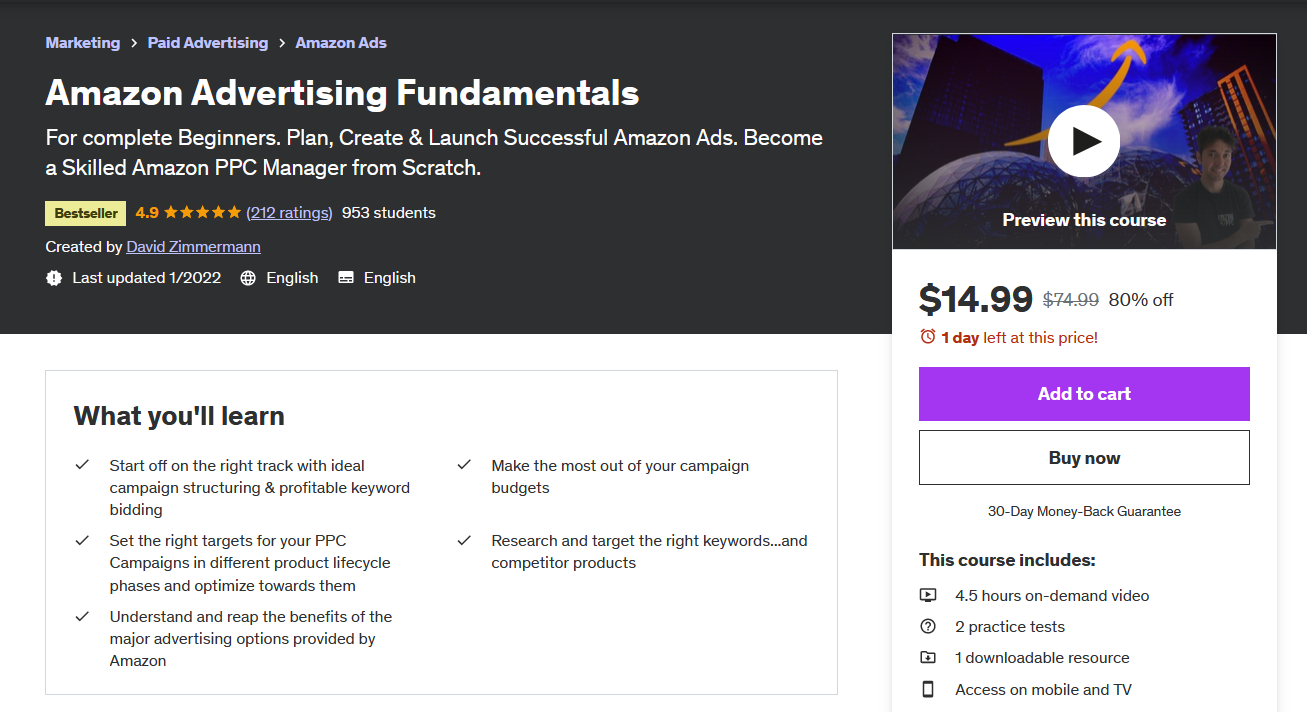Click the downloadable resource folder icon
Viewport: 1307px width, 712px height.
pyautogui.click(x=928, y=658)
